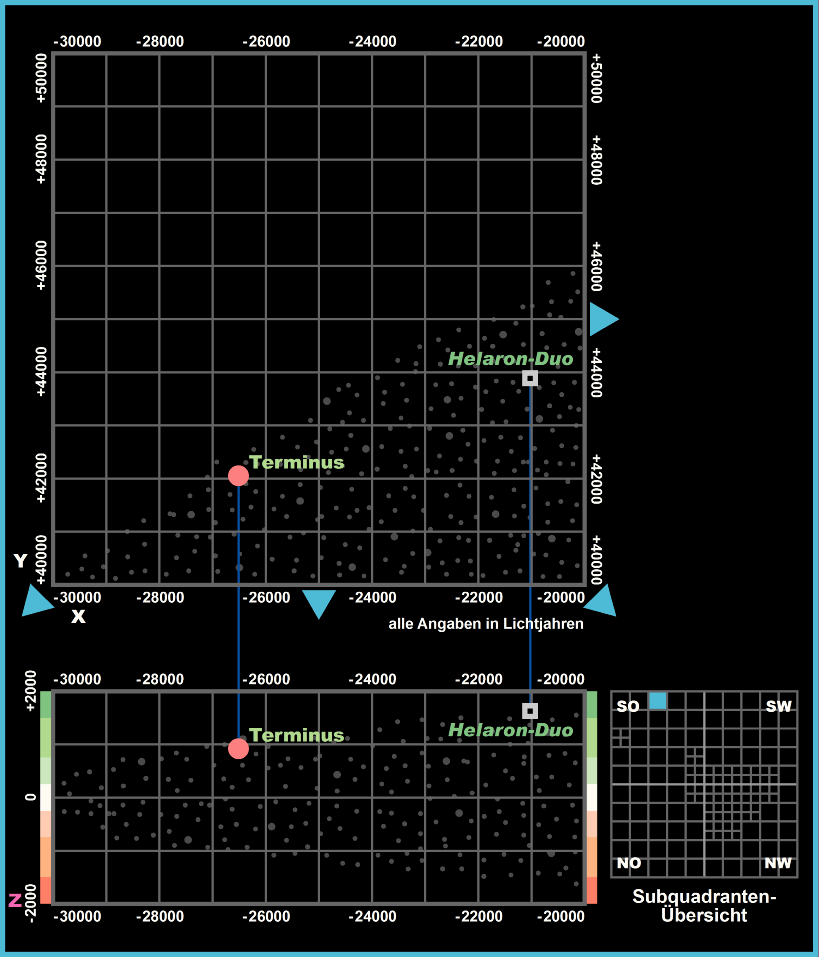The image size is (819, 957).
Task: Click the highlighted blue subquadrant in the overview grid
Action: [x=657, y=701]
